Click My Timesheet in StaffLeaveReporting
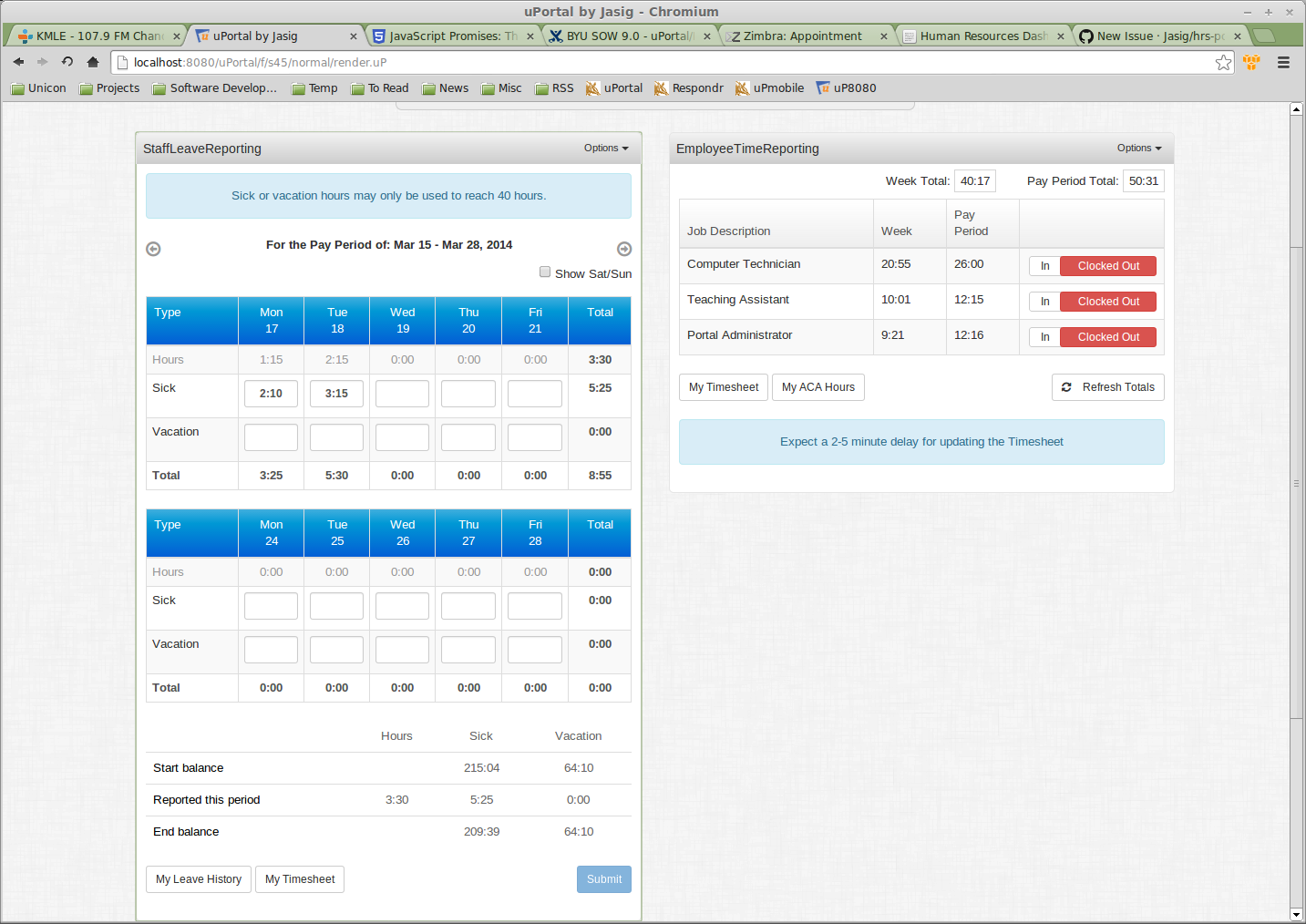 [x=300, y=879]
